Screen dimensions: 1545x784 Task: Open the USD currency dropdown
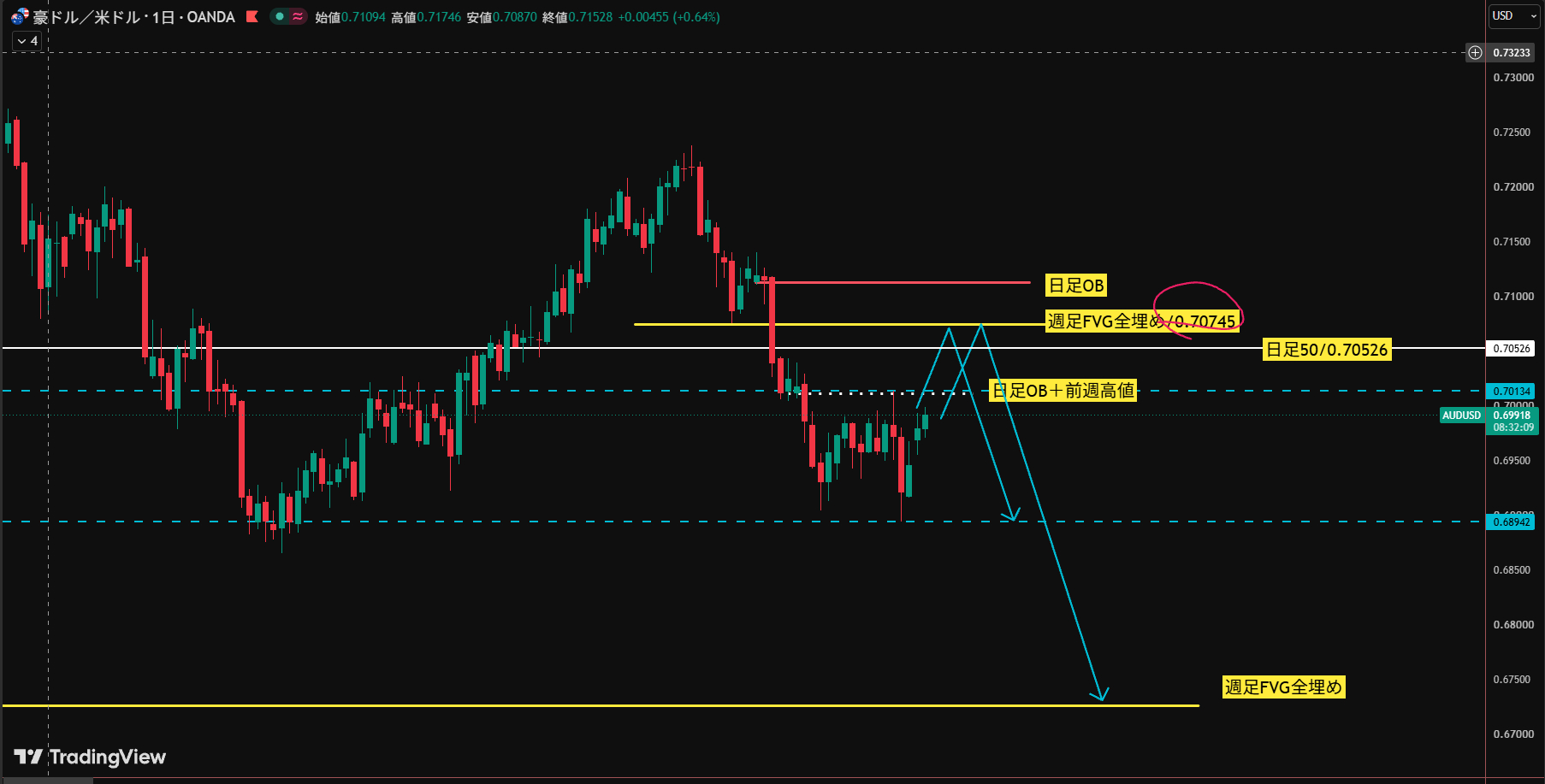tap(1514, 16)
